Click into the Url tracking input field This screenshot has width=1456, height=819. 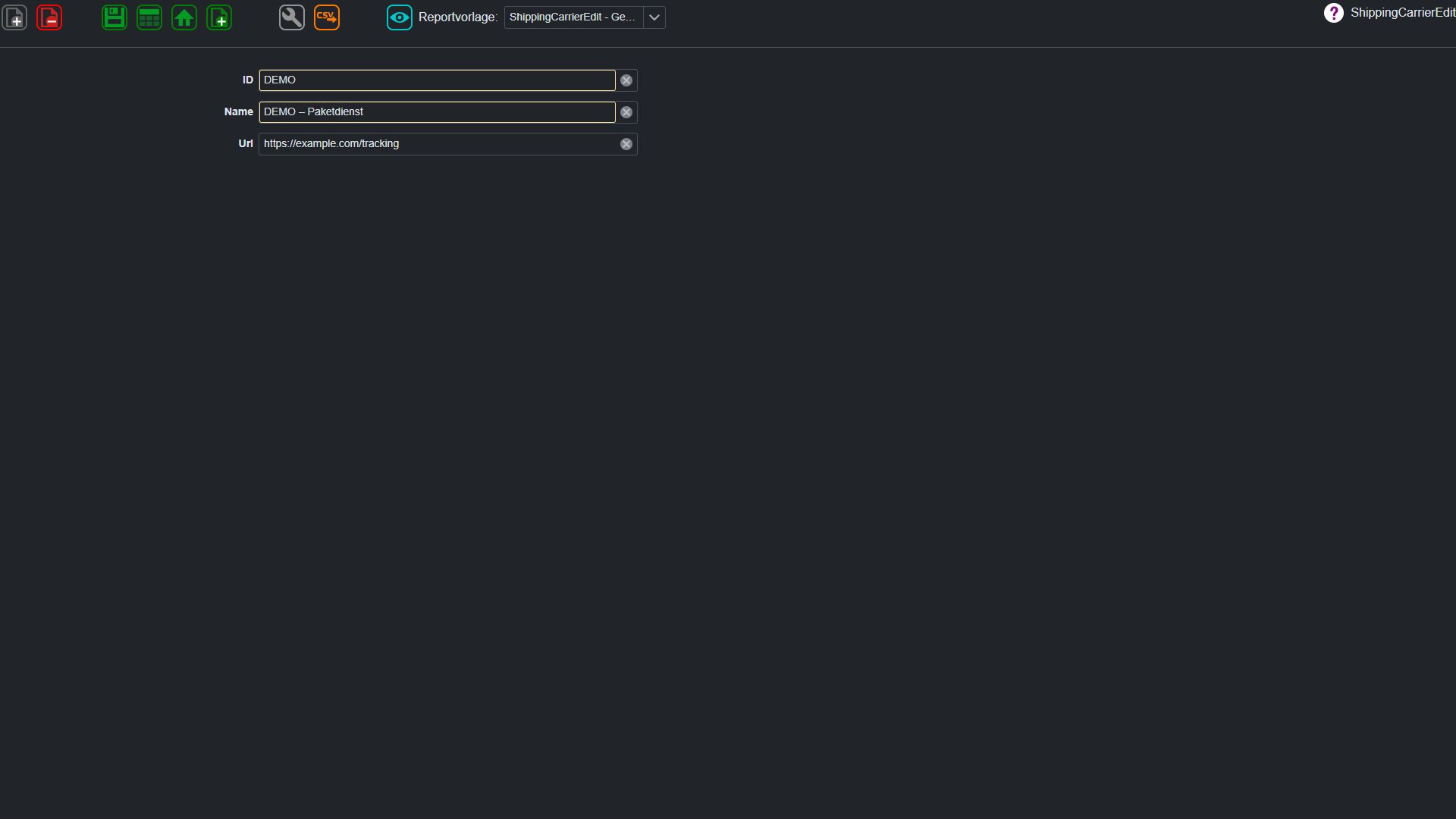pyautogui.click(x=438, y=144)
